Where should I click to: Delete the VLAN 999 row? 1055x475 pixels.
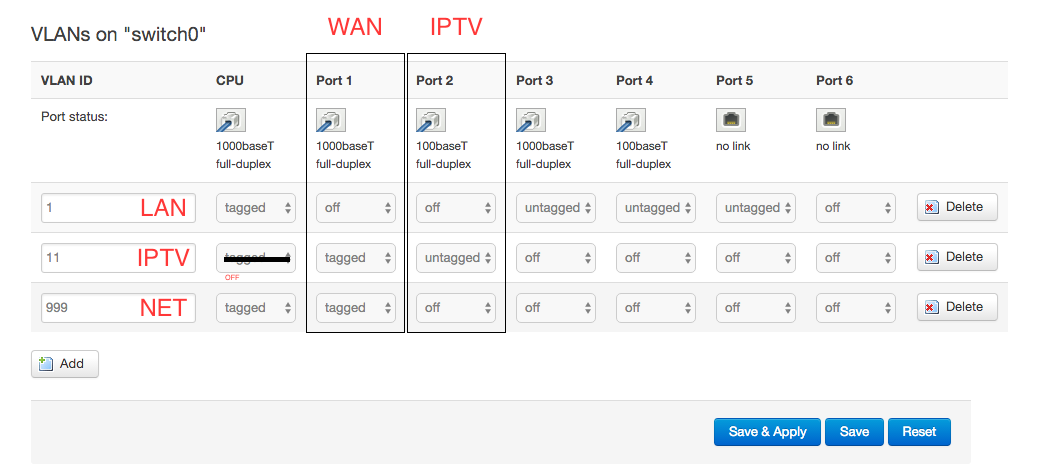tap(956, 307)
